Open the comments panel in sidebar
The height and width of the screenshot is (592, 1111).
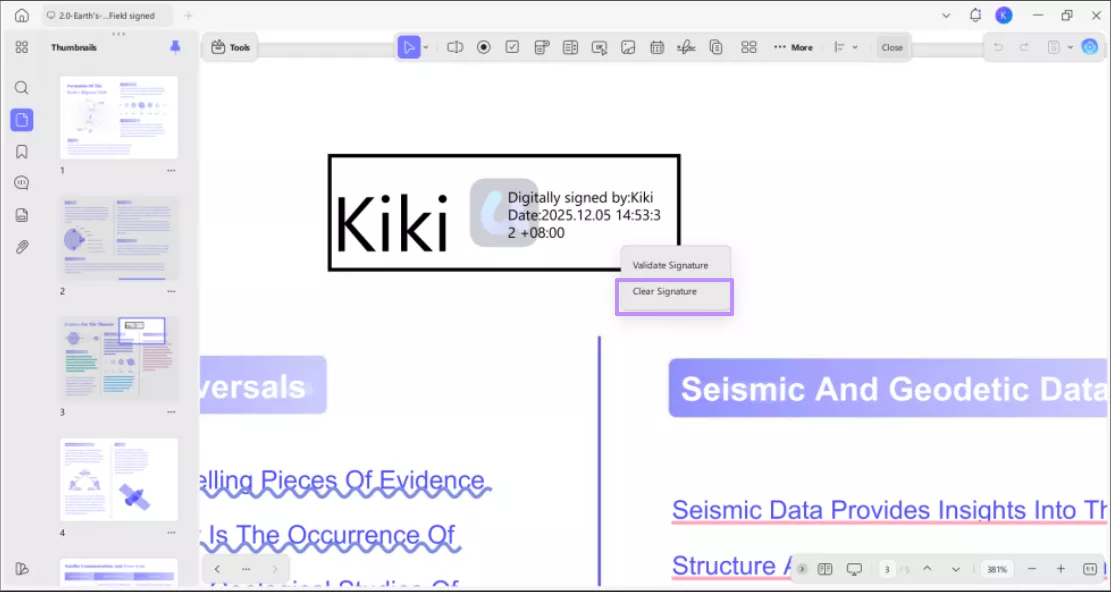coord(21,182)
